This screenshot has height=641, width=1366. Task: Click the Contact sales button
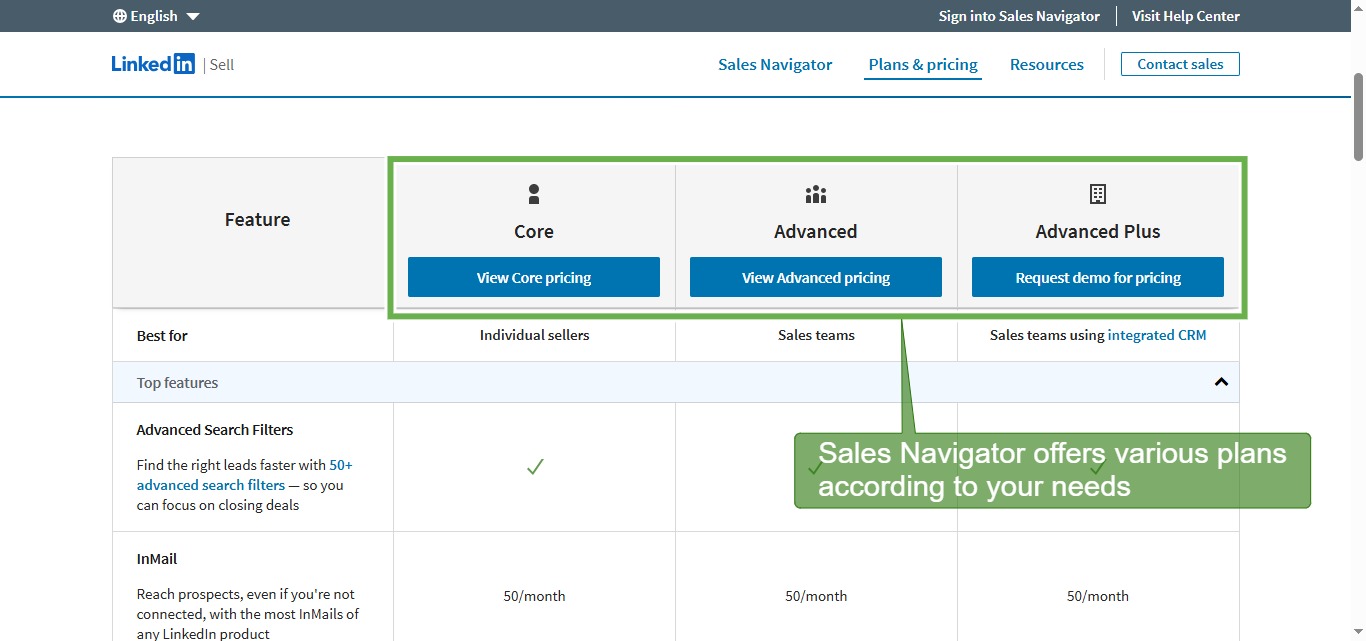tap(1180, 63)
